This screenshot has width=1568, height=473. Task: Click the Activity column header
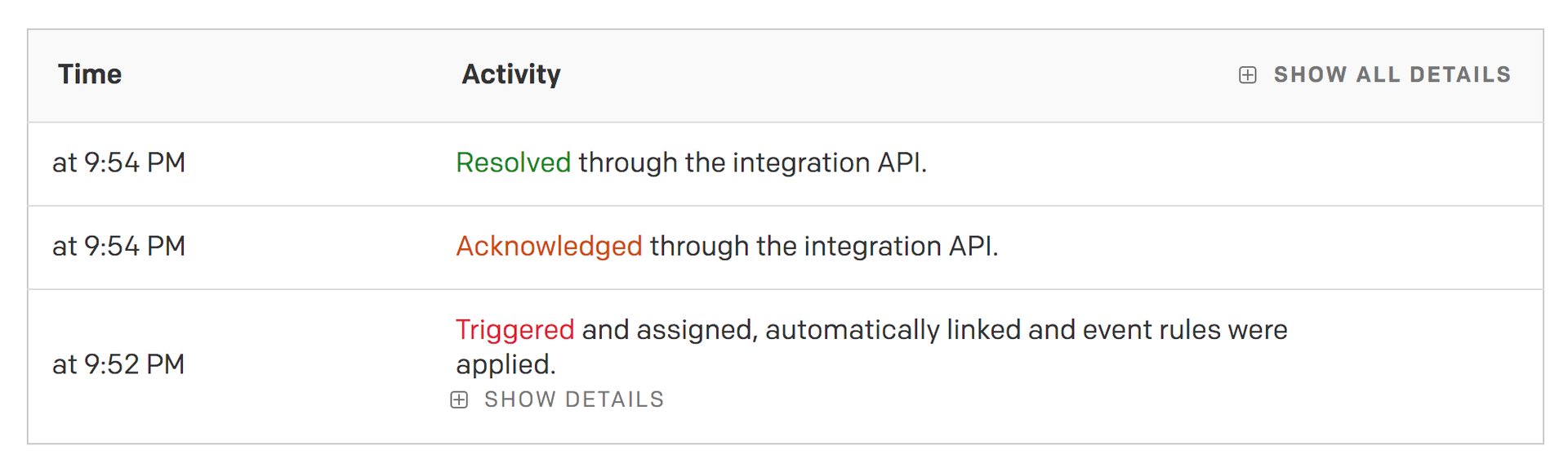[511, 74]
